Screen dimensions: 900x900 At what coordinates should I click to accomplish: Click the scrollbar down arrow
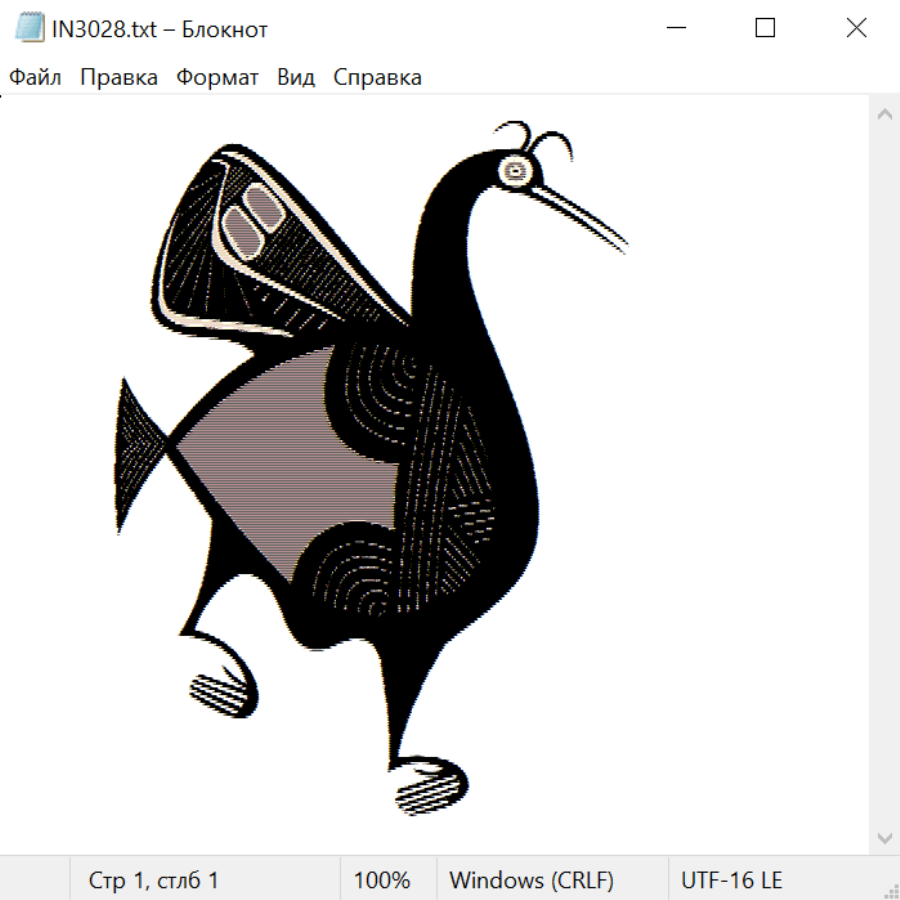click(x=884, y=836)
